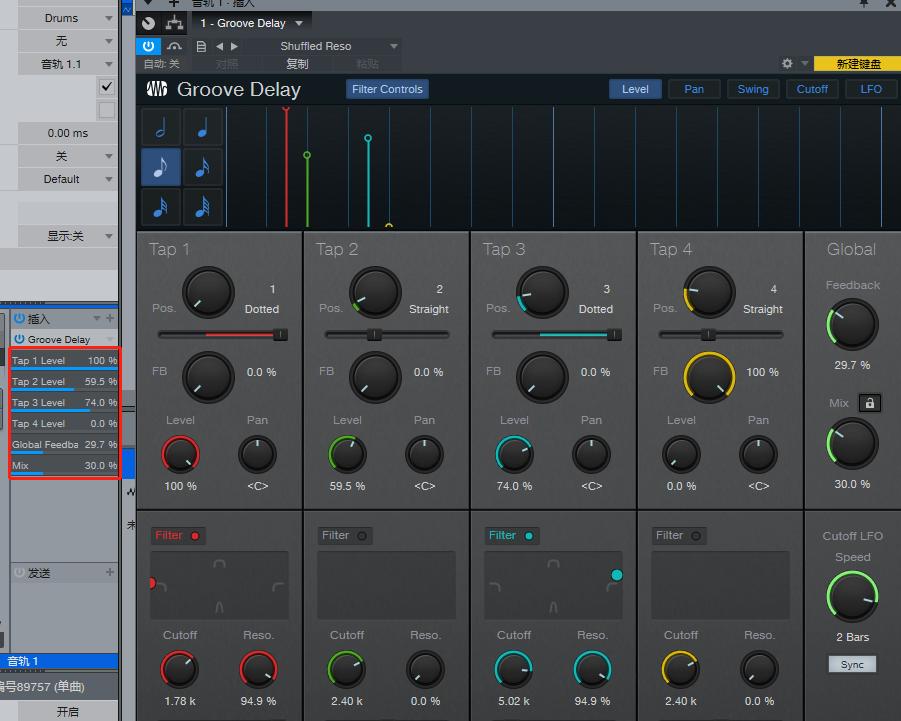Viewport: 901px width, 721px height.
Task: Select the thirty-second note grid value
Action: click(x=161, y=207)
